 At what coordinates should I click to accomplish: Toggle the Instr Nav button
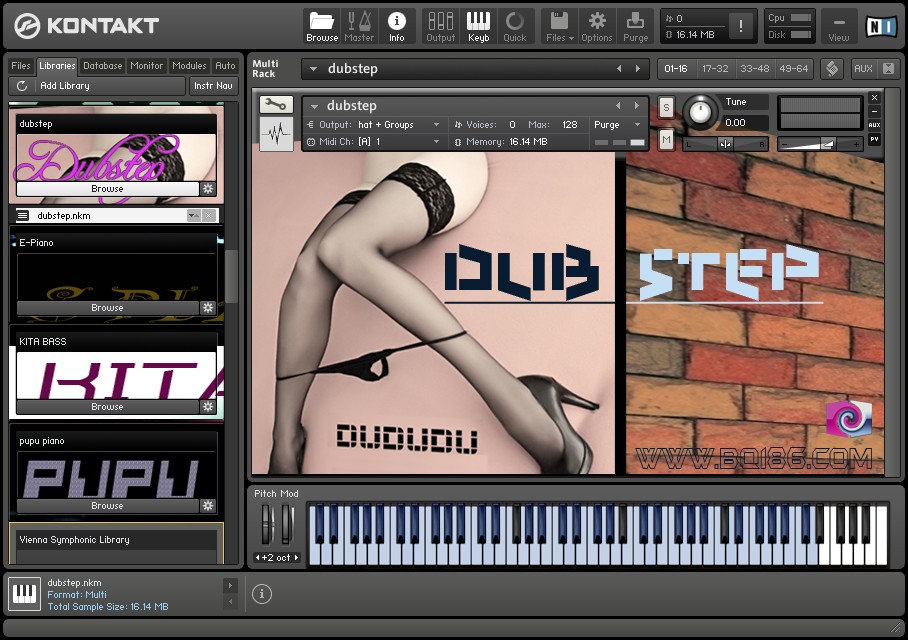213,86
